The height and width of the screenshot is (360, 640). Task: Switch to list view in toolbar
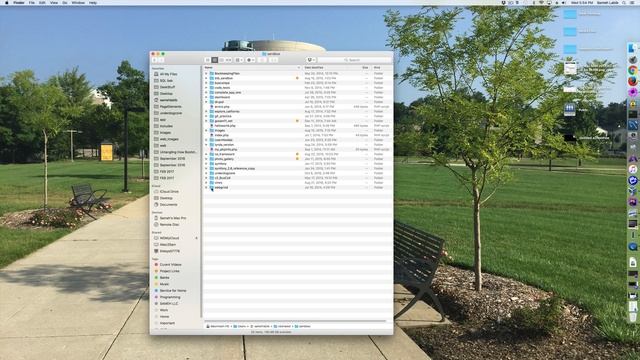click(x=215, y=60)
